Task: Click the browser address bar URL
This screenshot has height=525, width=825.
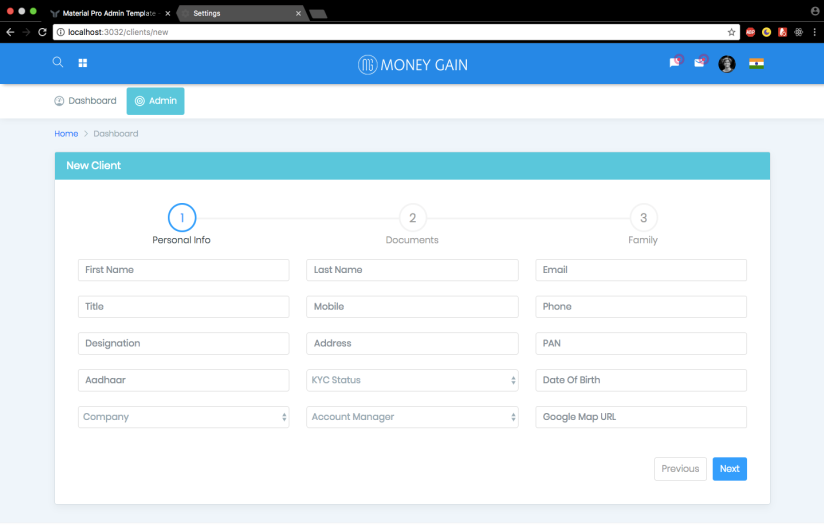Action: coord(118,32)
